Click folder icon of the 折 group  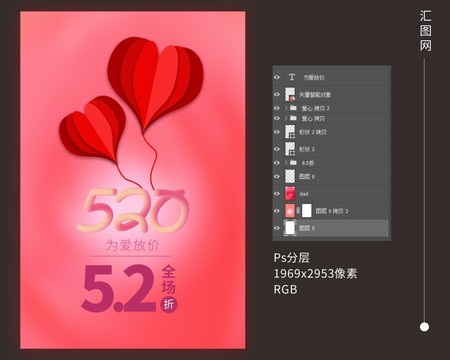click(x=293, y=162)
